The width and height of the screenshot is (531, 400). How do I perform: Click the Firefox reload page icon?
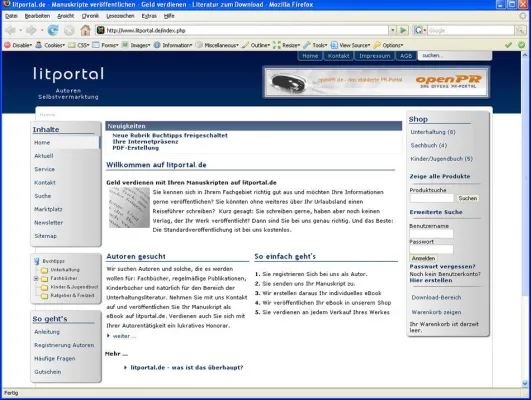tap(53, 30)
